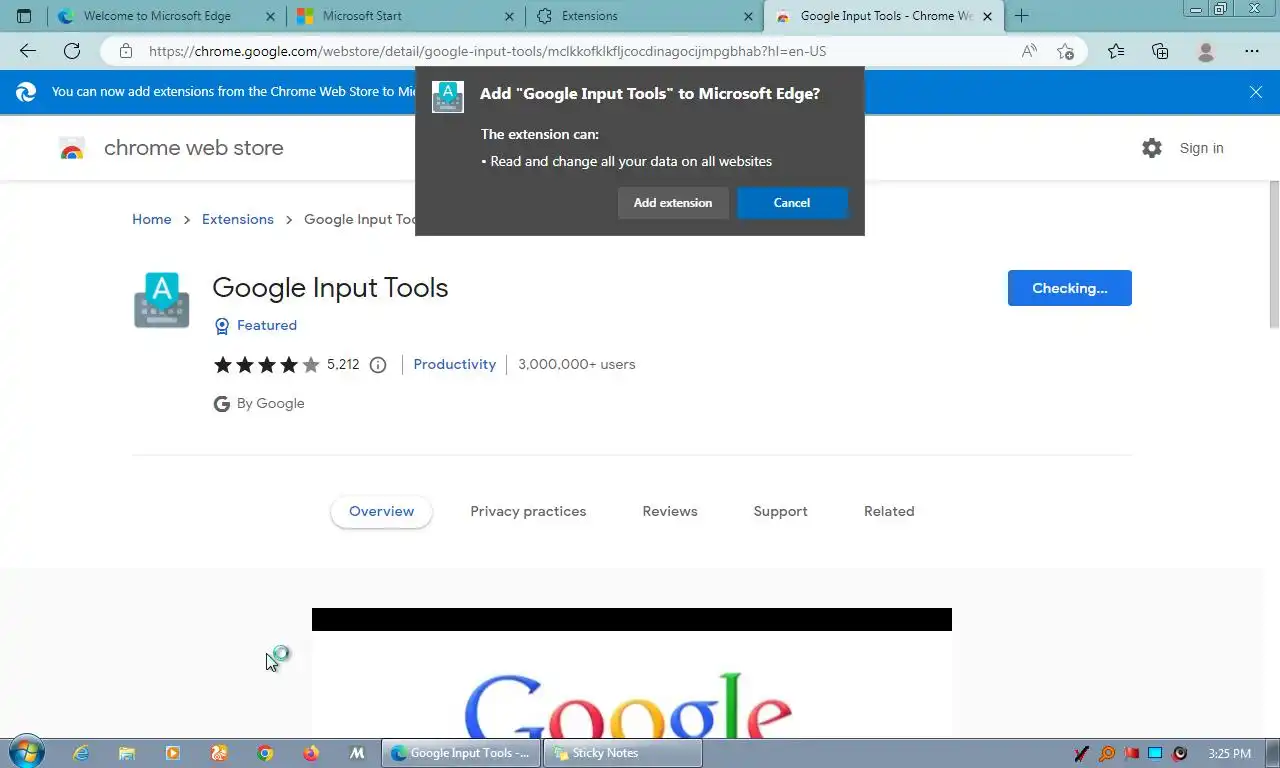Open Read aloud icon in address bar
Screen dimensions: 1280x768
[x=1029, y=51]
